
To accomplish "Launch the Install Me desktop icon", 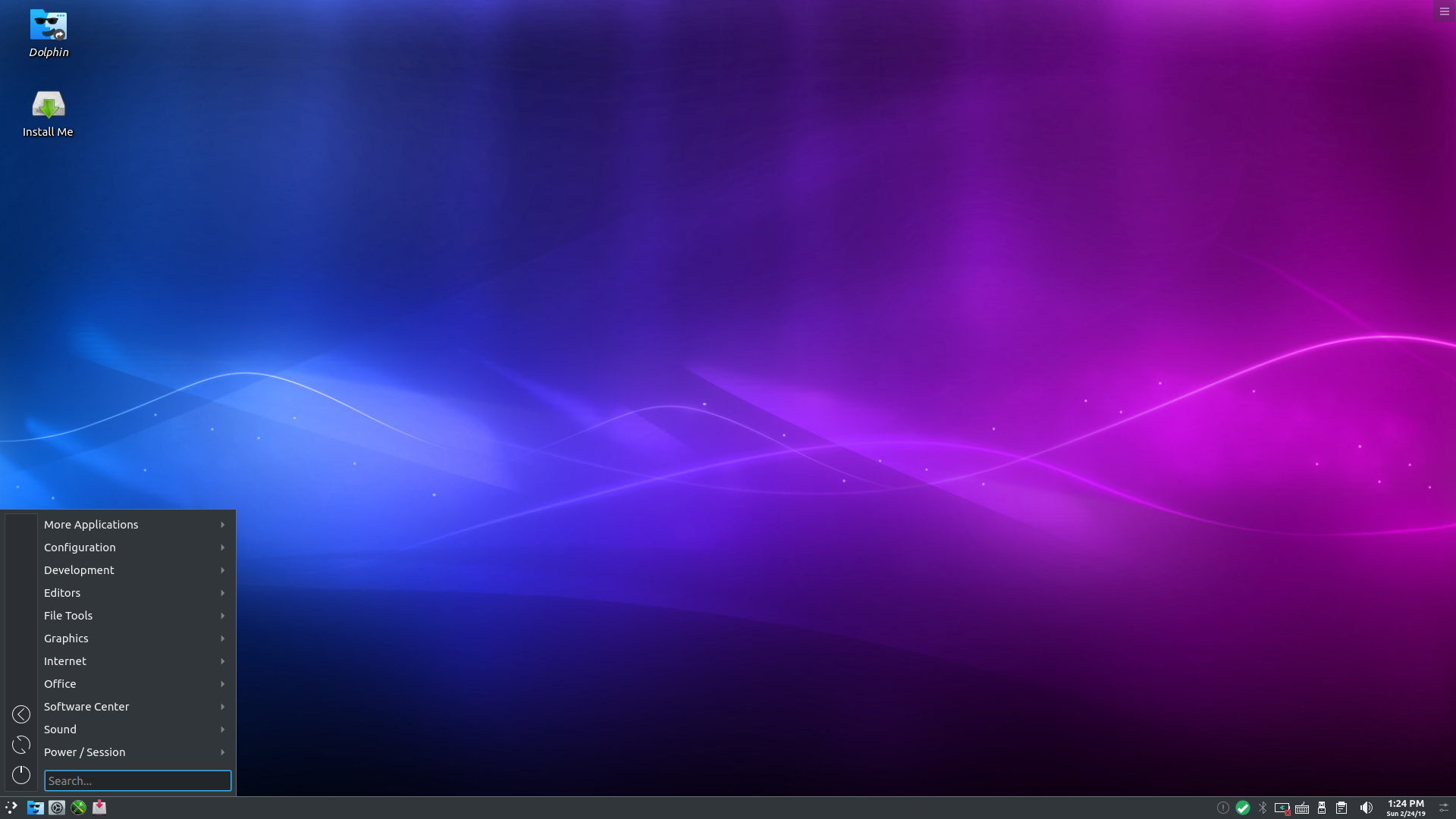I will [48, 114].
